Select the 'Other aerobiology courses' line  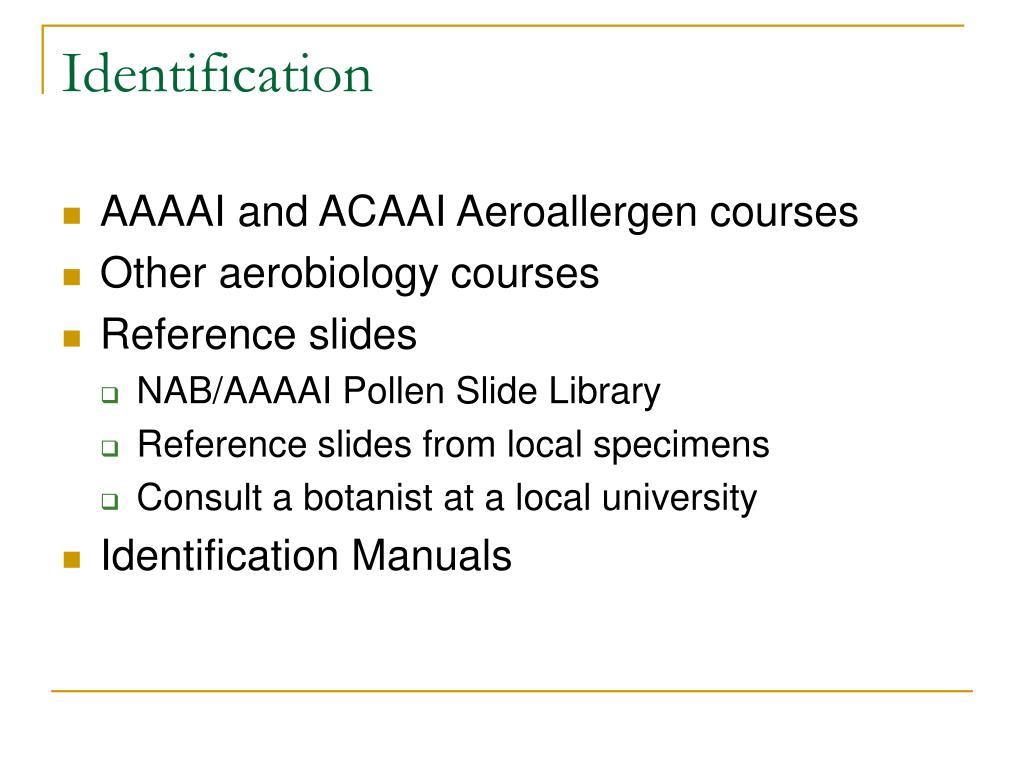[349, 274]
